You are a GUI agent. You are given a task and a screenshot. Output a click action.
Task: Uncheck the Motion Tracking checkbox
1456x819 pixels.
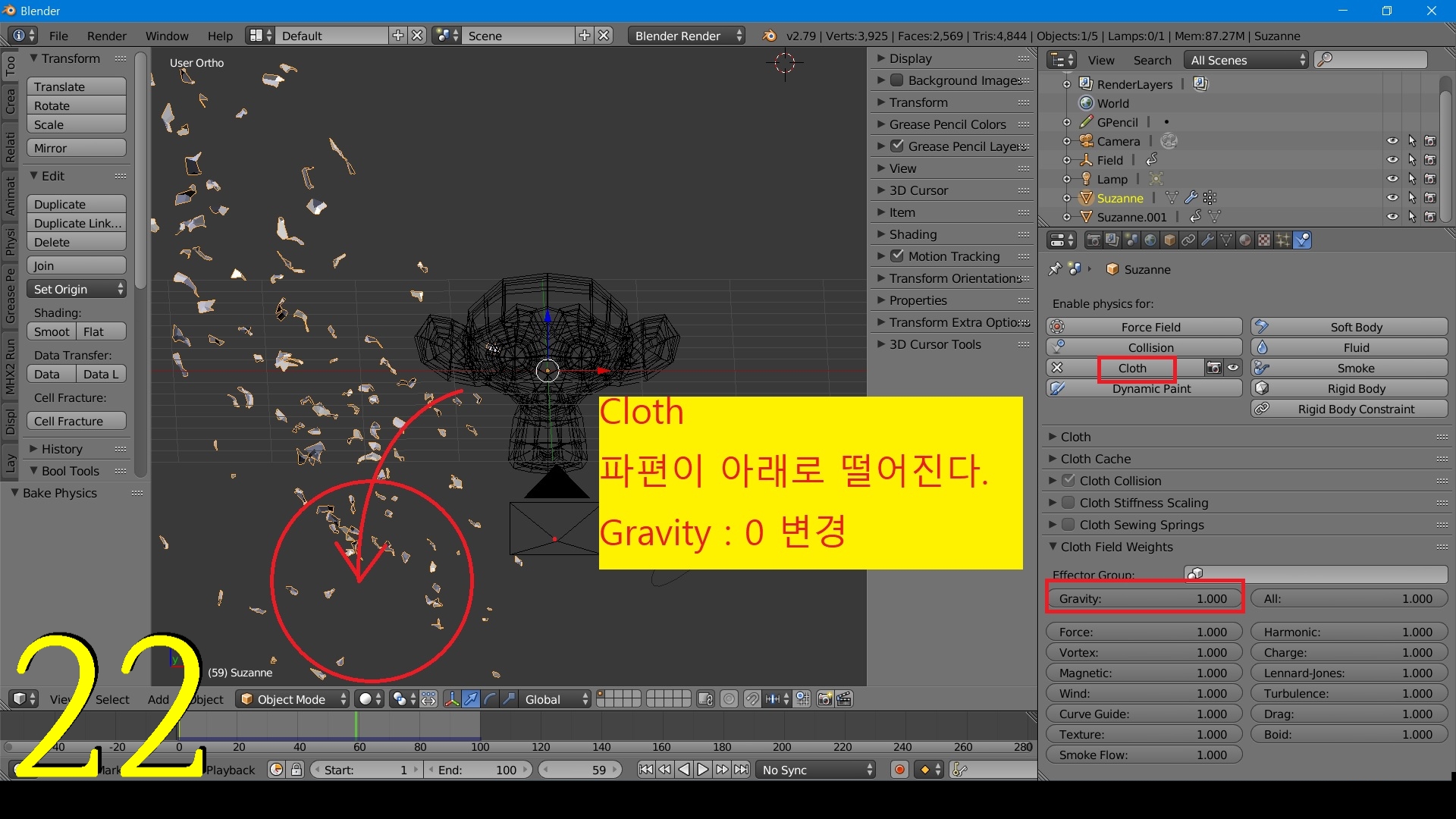tap(897, 256)
